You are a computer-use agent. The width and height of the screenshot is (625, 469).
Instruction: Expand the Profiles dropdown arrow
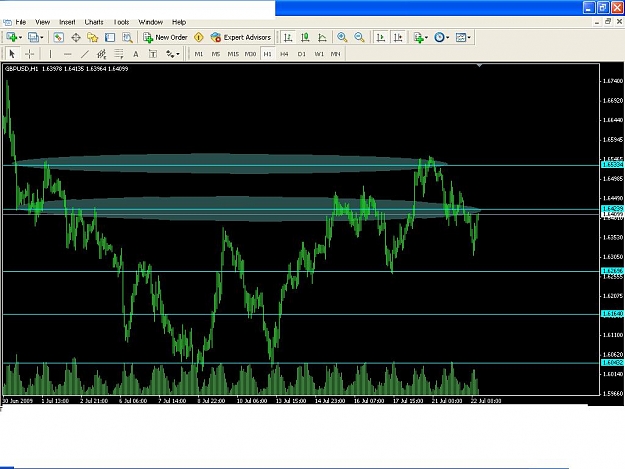(42, 38)
